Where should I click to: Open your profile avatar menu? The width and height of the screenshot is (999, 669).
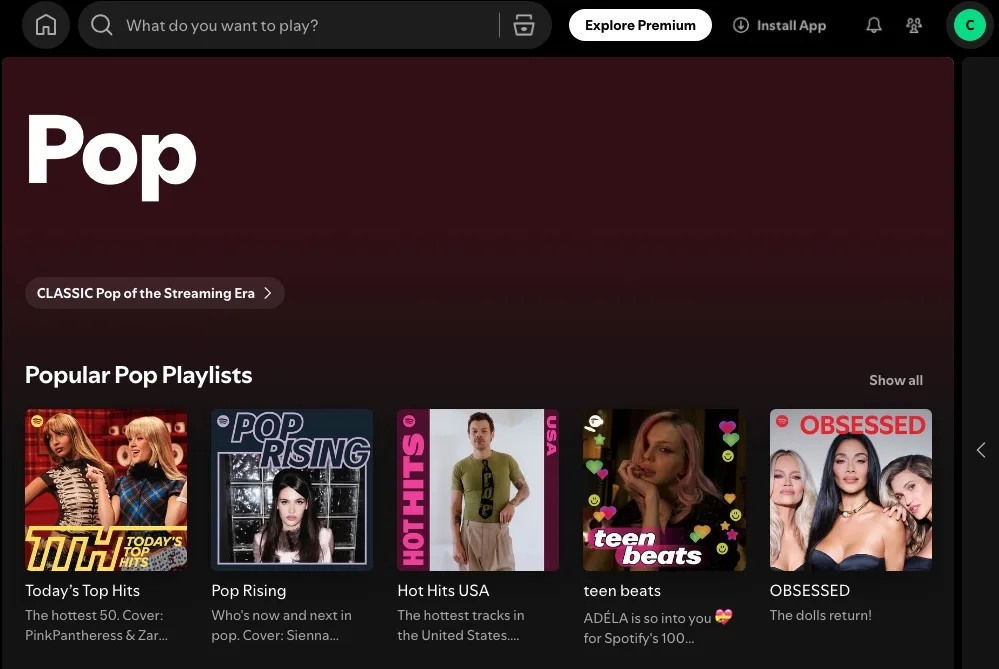click(x=969, y=25)
